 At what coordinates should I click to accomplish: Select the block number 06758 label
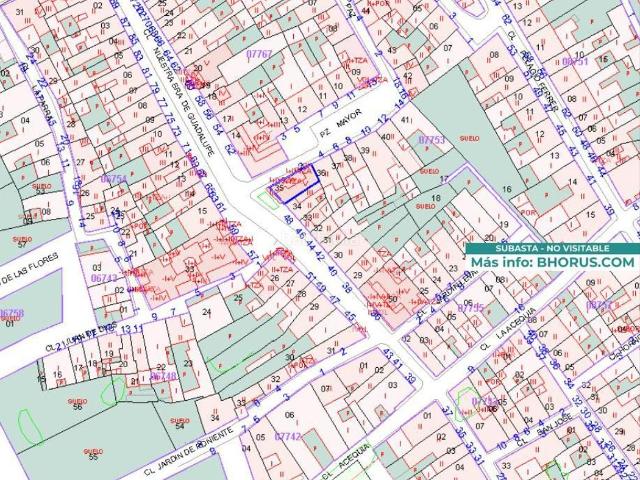11,313
